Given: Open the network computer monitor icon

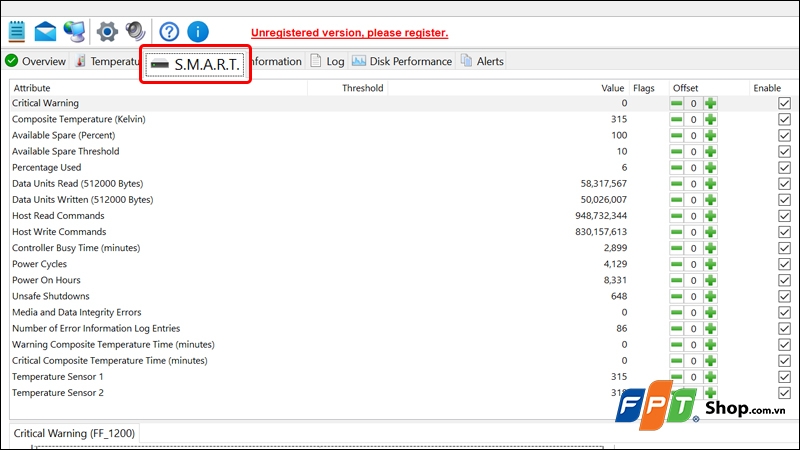Looking at the screenshot, I should 74,32.
